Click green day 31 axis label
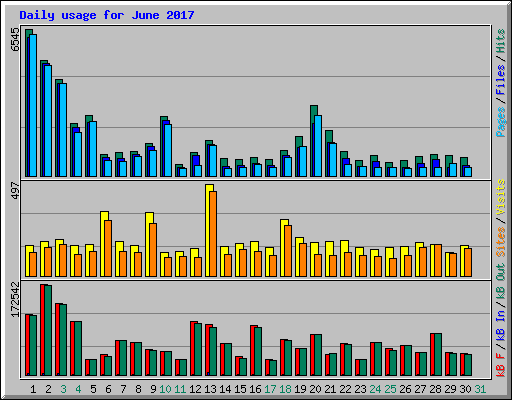 (x=480, y=389)
